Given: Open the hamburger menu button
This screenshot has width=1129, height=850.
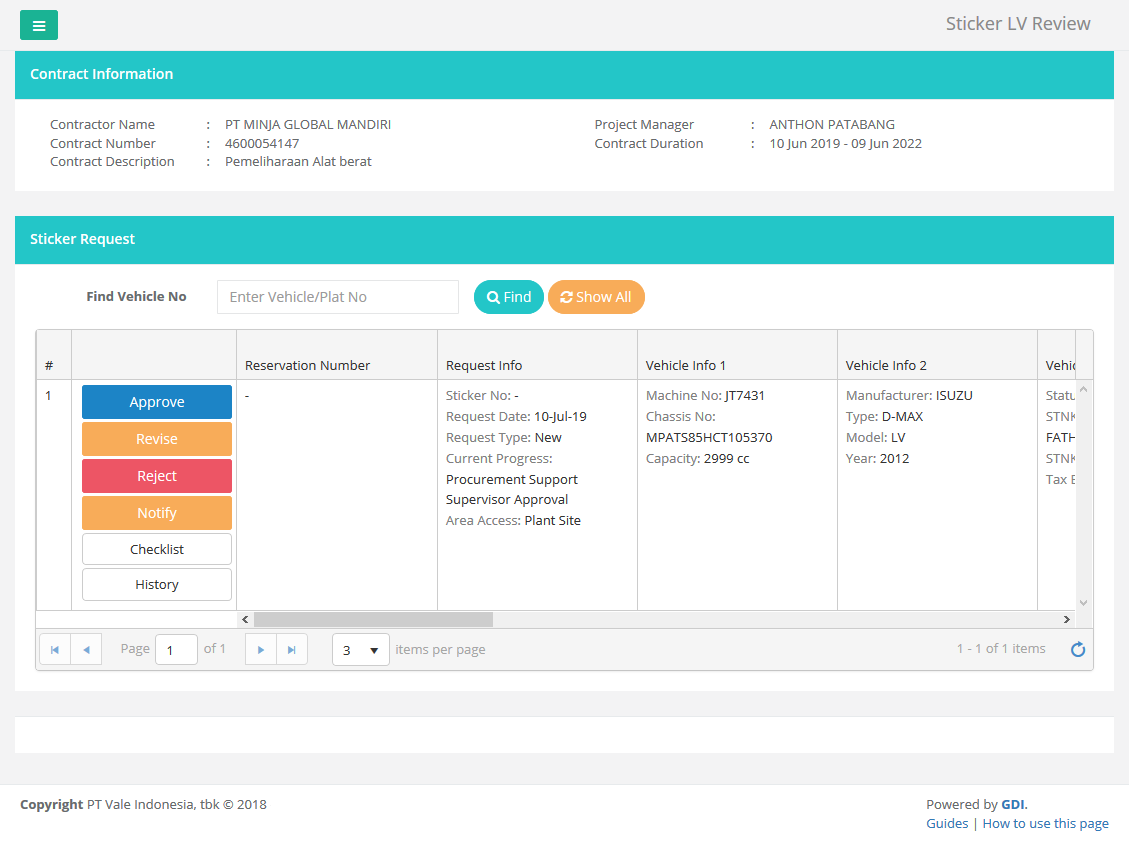Looking at the screenshot, I should pyautogui.click(x=39, y=25).
